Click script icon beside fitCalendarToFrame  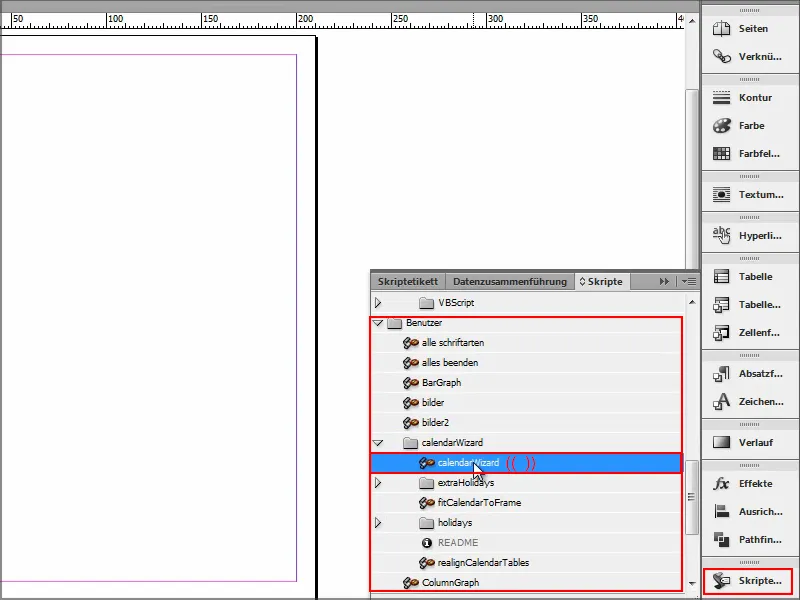click(x=427, y=503)
